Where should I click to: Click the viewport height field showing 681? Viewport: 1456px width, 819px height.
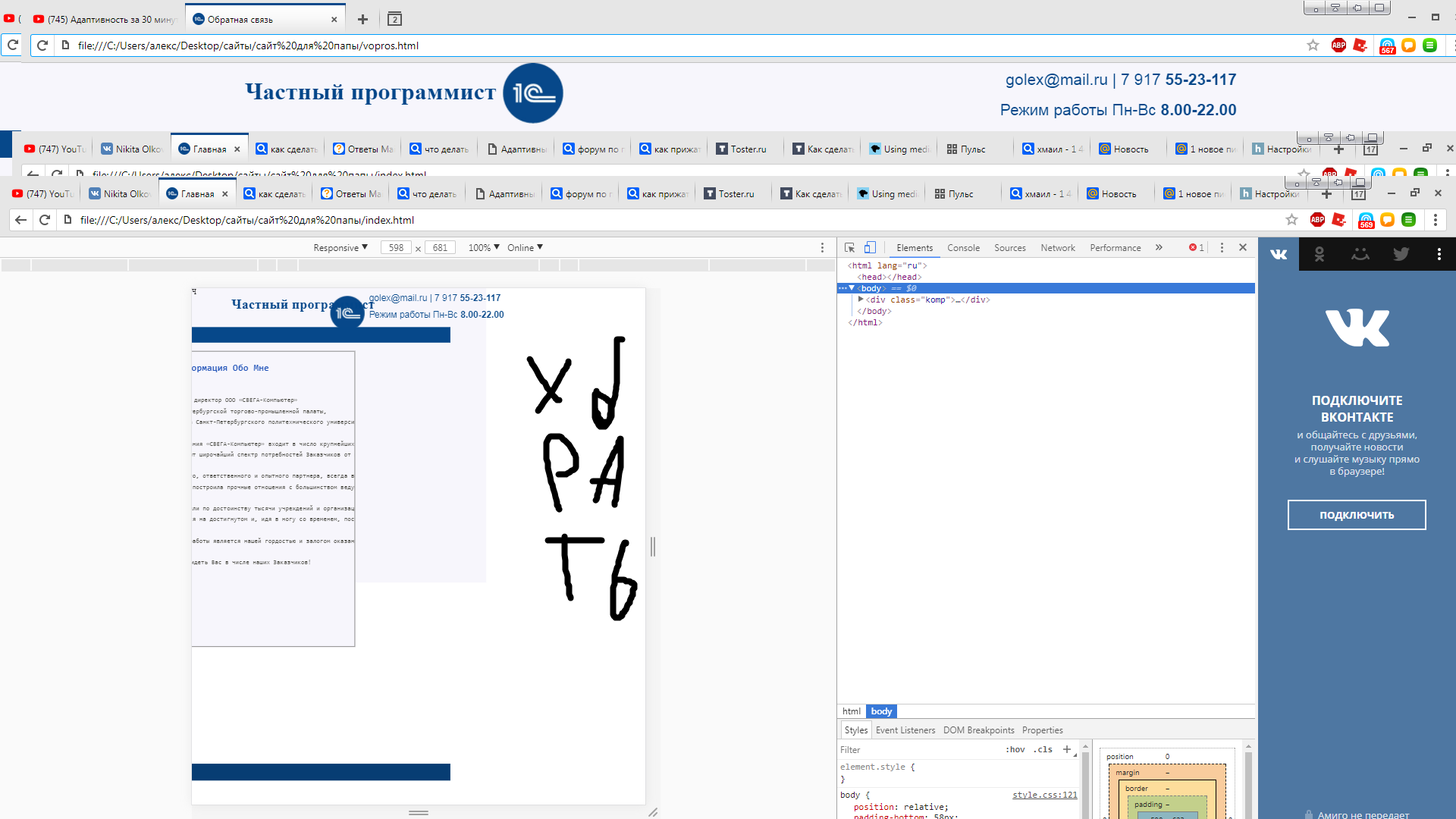coord(440,248)
